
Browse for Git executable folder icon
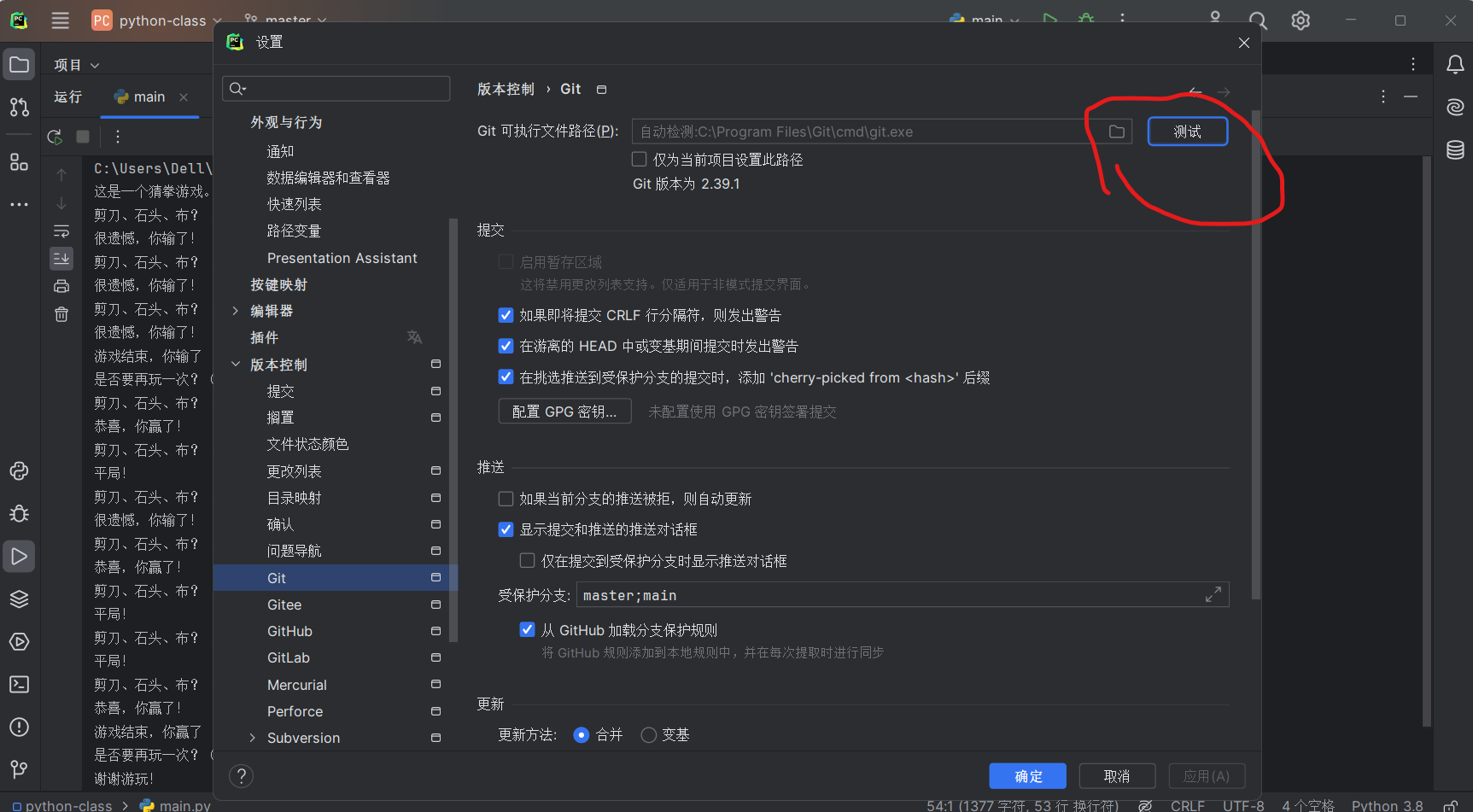coord(1116,131)
